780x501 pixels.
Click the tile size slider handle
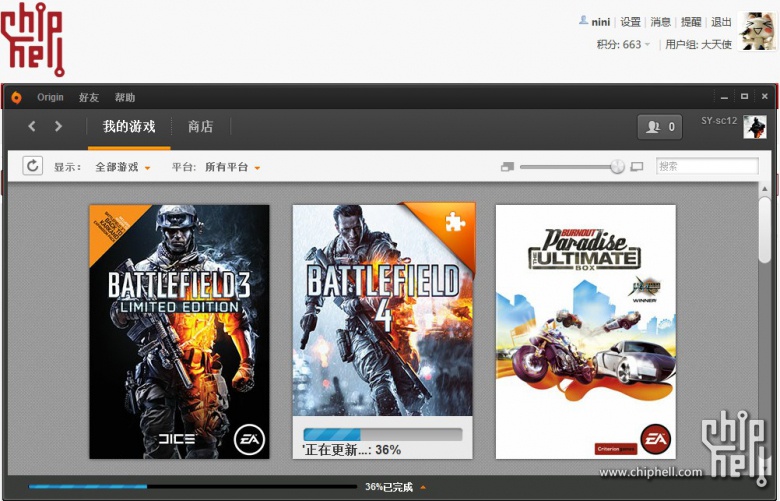(x=617, y=167)
